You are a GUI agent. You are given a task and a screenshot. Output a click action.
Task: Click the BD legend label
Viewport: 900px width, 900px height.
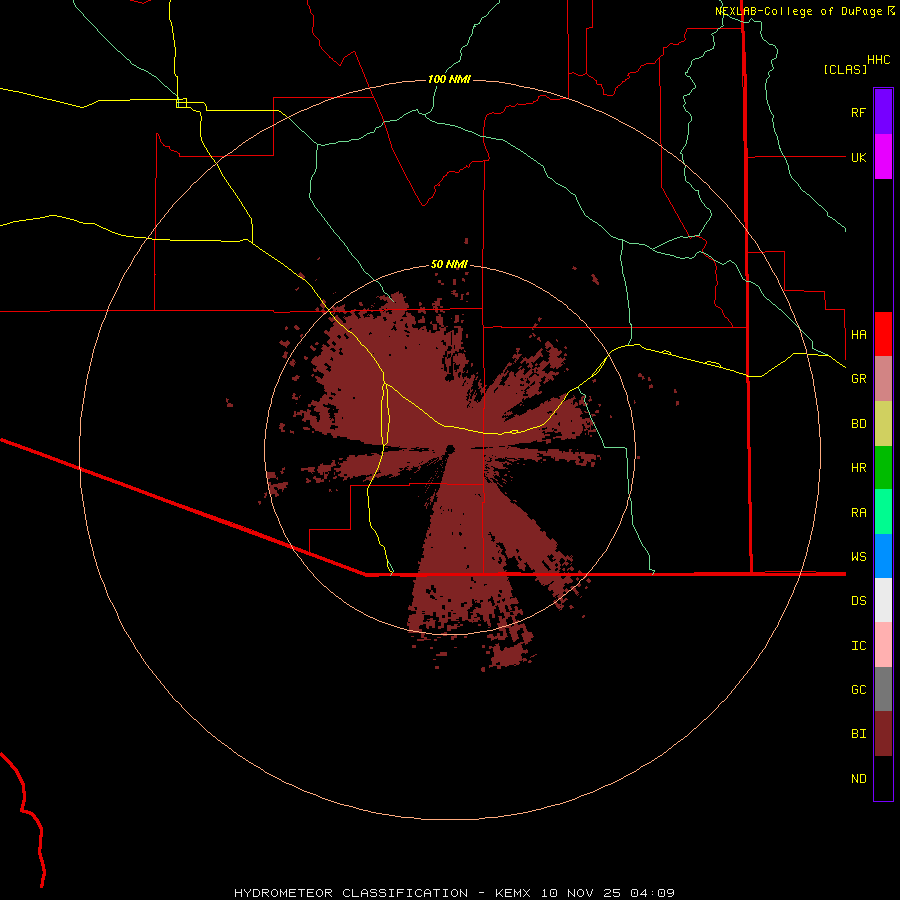(858, 424)
